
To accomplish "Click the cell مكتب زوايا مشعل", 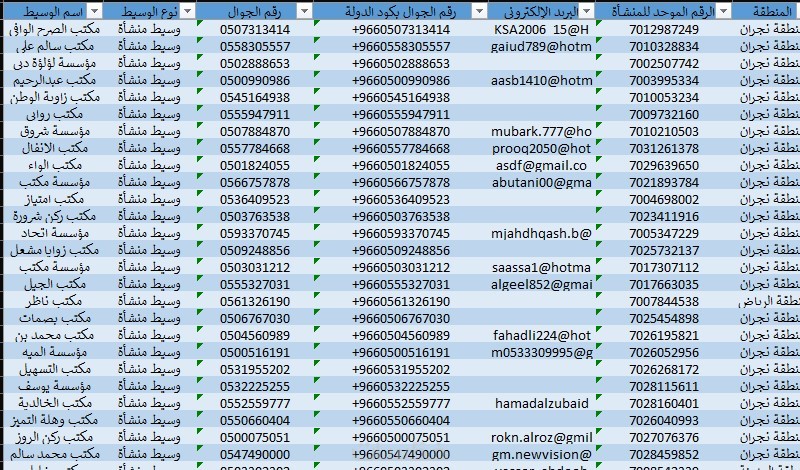I will (53, 251).
